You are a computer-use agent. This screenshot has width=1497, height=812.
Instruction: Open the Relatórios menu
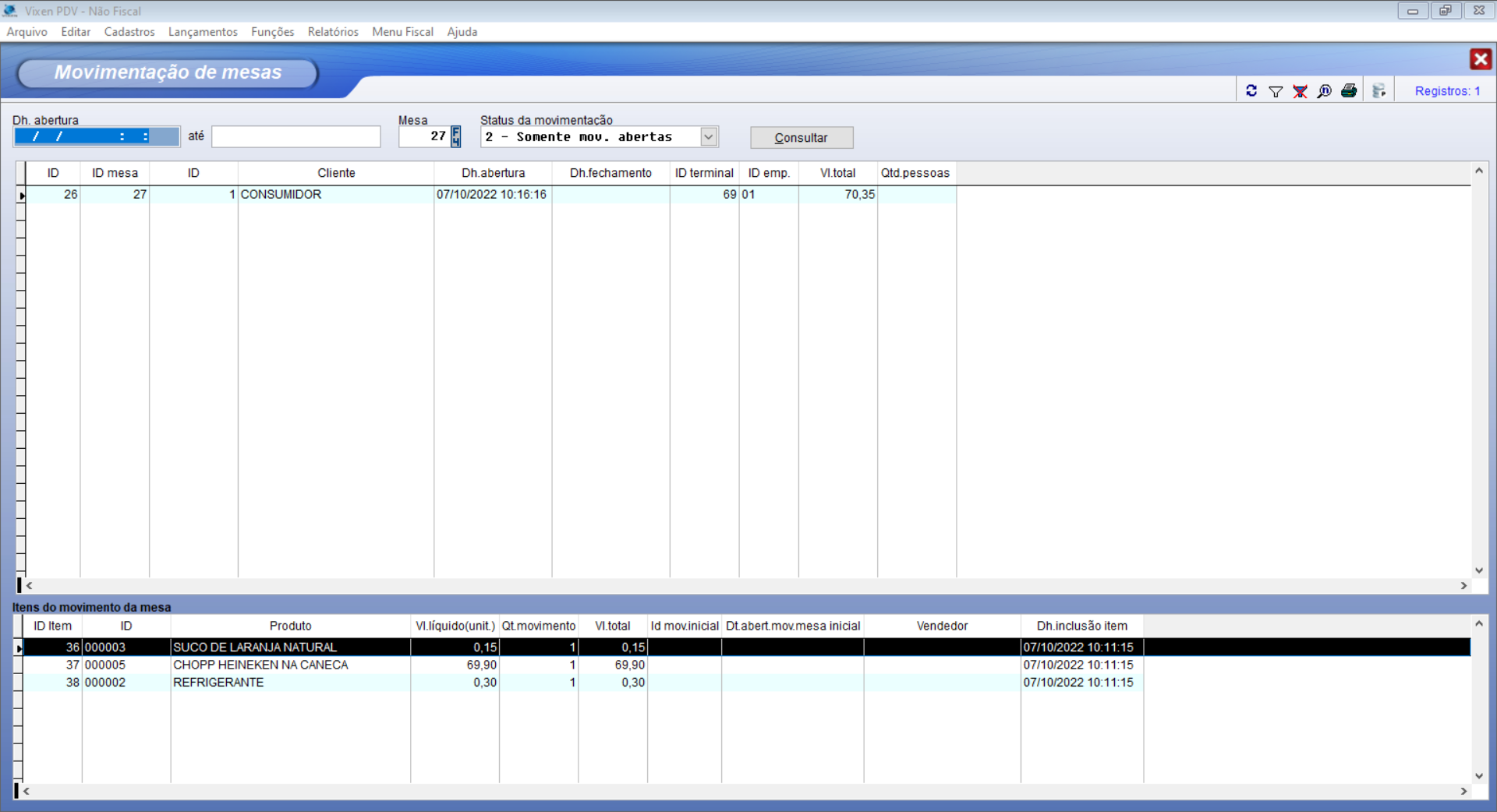[333, 32]
